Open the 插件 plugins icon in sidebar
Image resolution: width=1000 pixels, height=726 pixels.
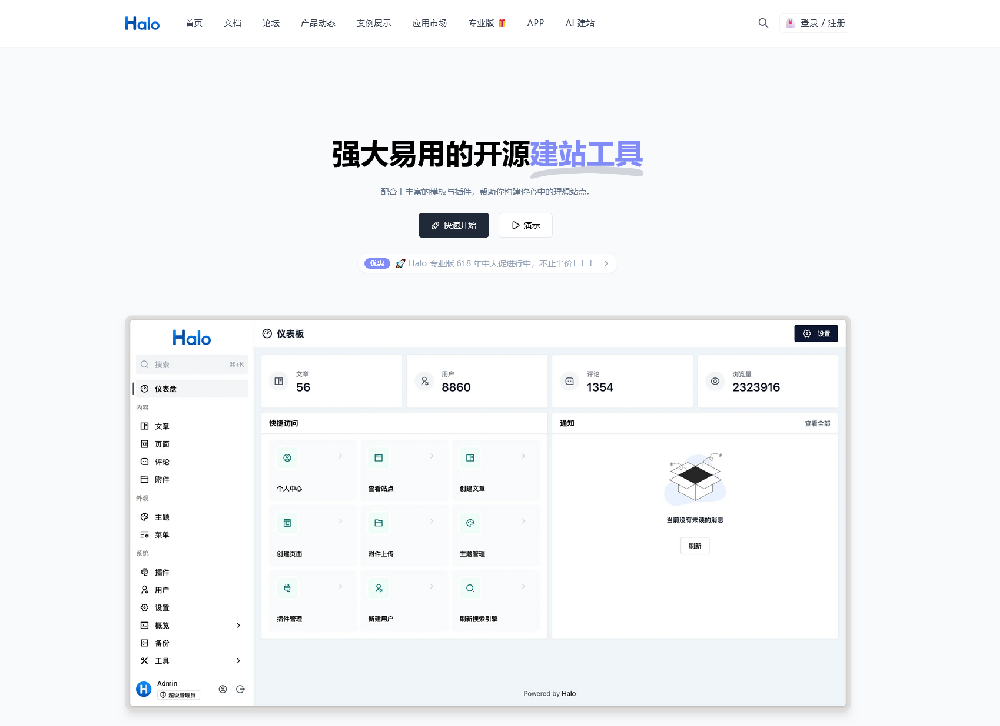(144, 572)
